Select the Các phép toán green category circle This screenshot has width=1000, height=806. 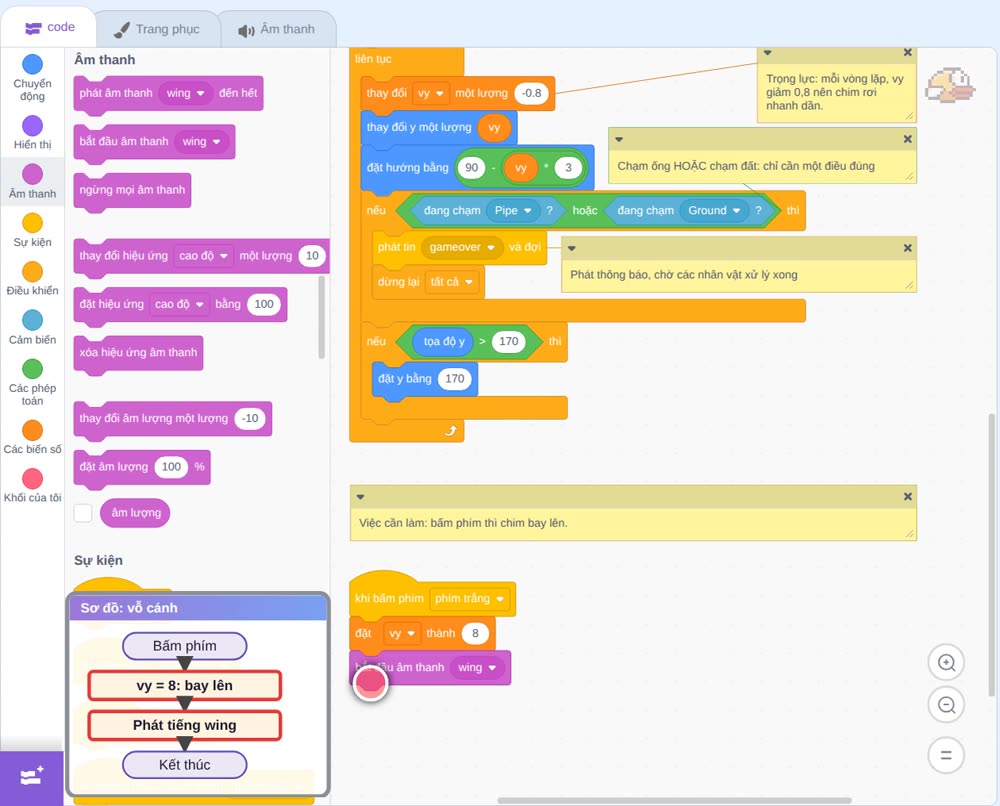point(33,368)
